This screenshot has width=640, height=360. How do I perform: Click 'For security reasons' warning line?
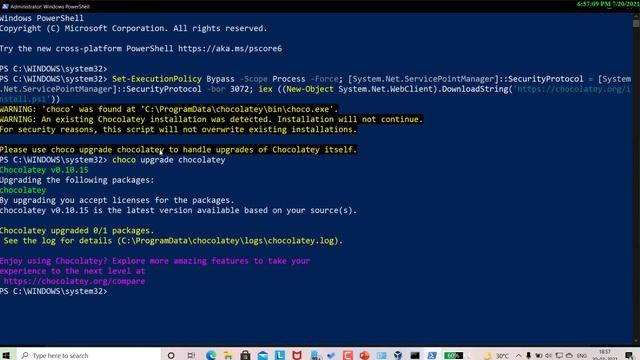click(x=178, y=129)
